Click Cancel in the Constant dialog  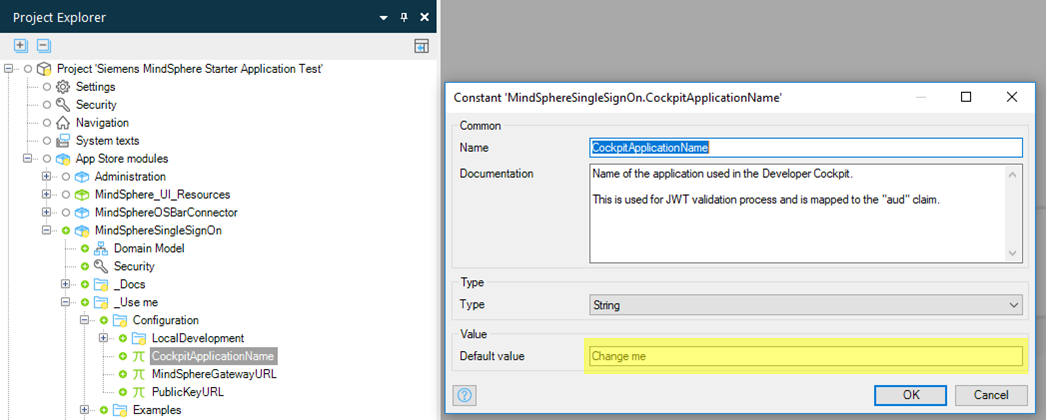tap(991, 395)
